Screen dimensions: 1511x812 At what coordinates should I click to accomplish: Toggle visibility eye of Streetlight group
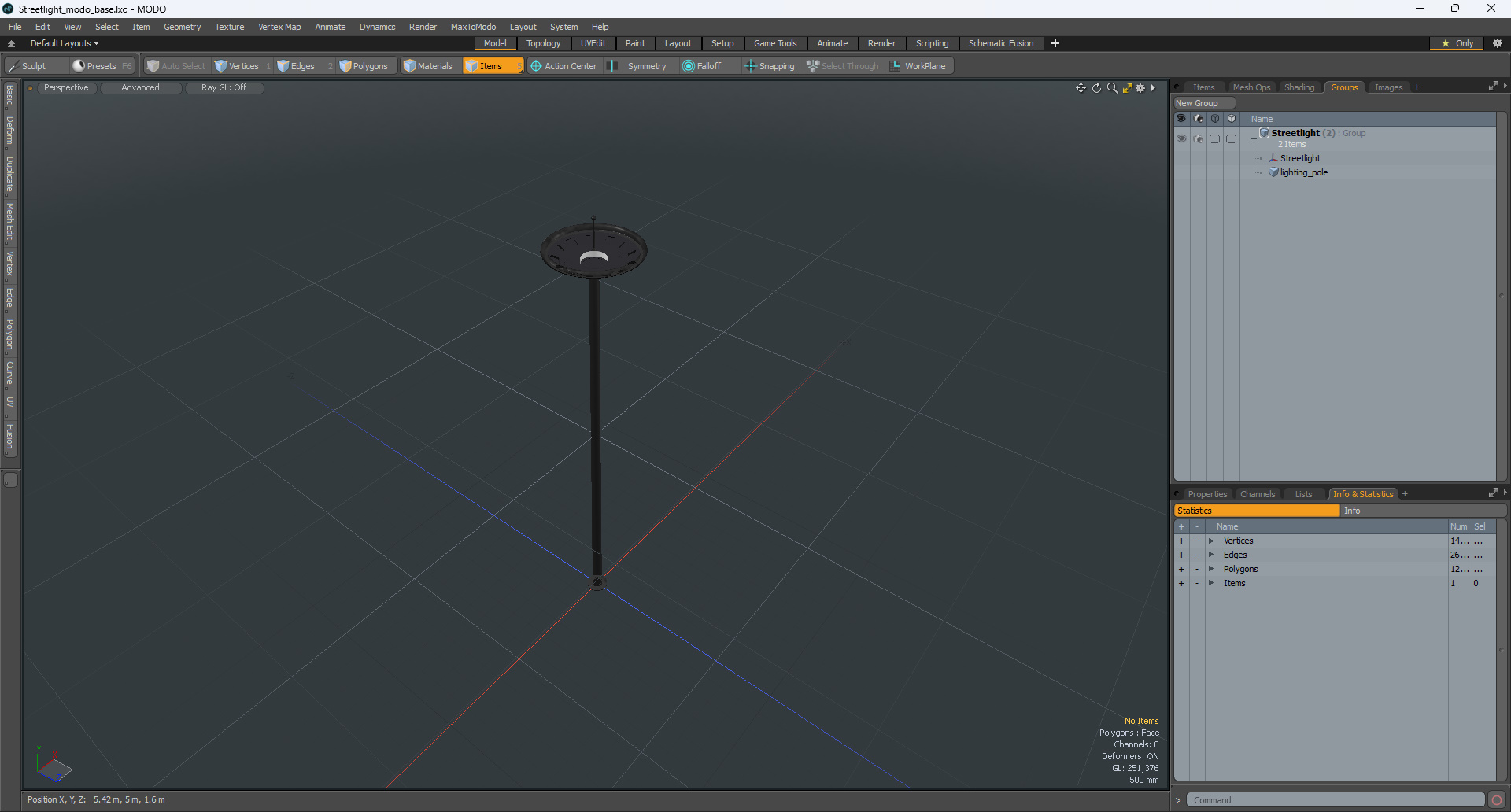click(x=1181, y=138)
